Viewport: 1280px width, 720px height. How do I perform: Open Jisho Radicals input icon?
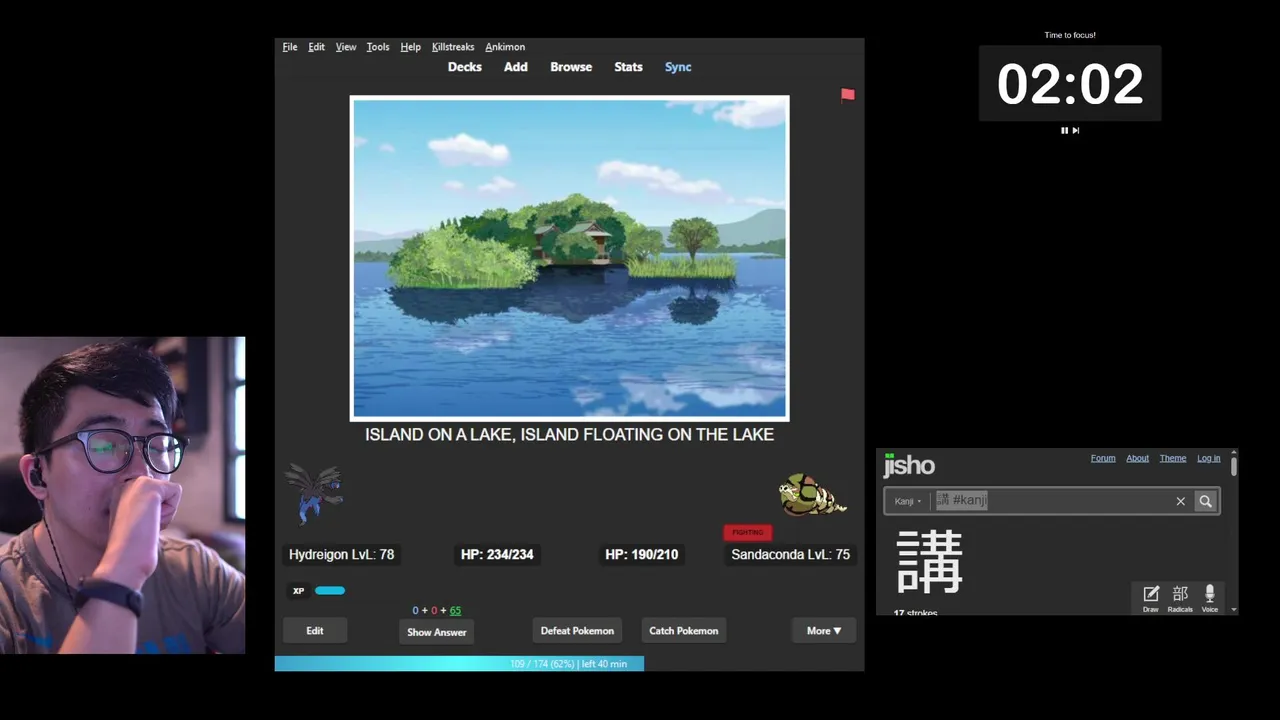1180,598
